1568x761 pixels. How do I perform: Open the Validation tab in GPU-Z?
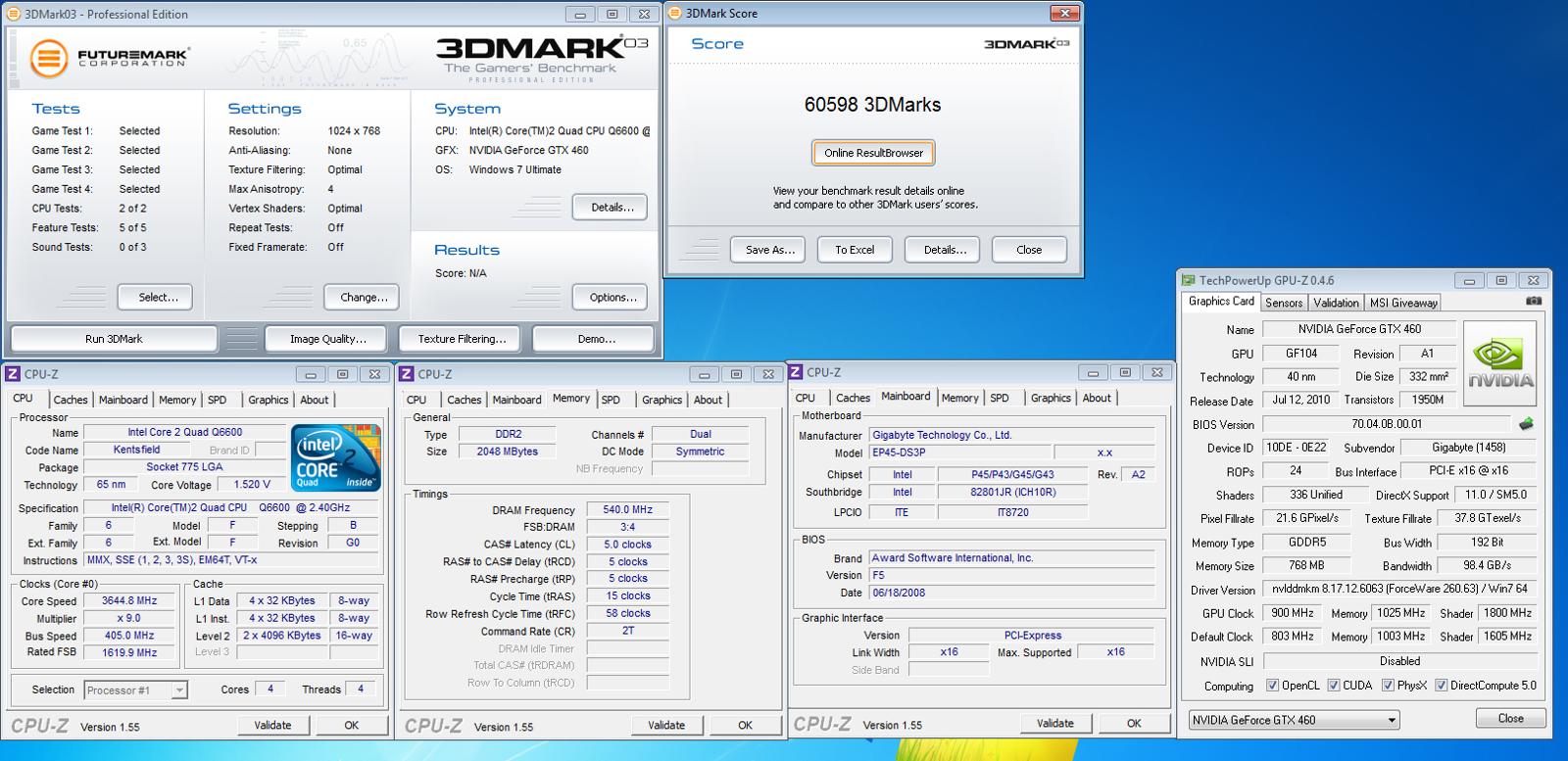pyautogui.click(x=1336, y=303)
